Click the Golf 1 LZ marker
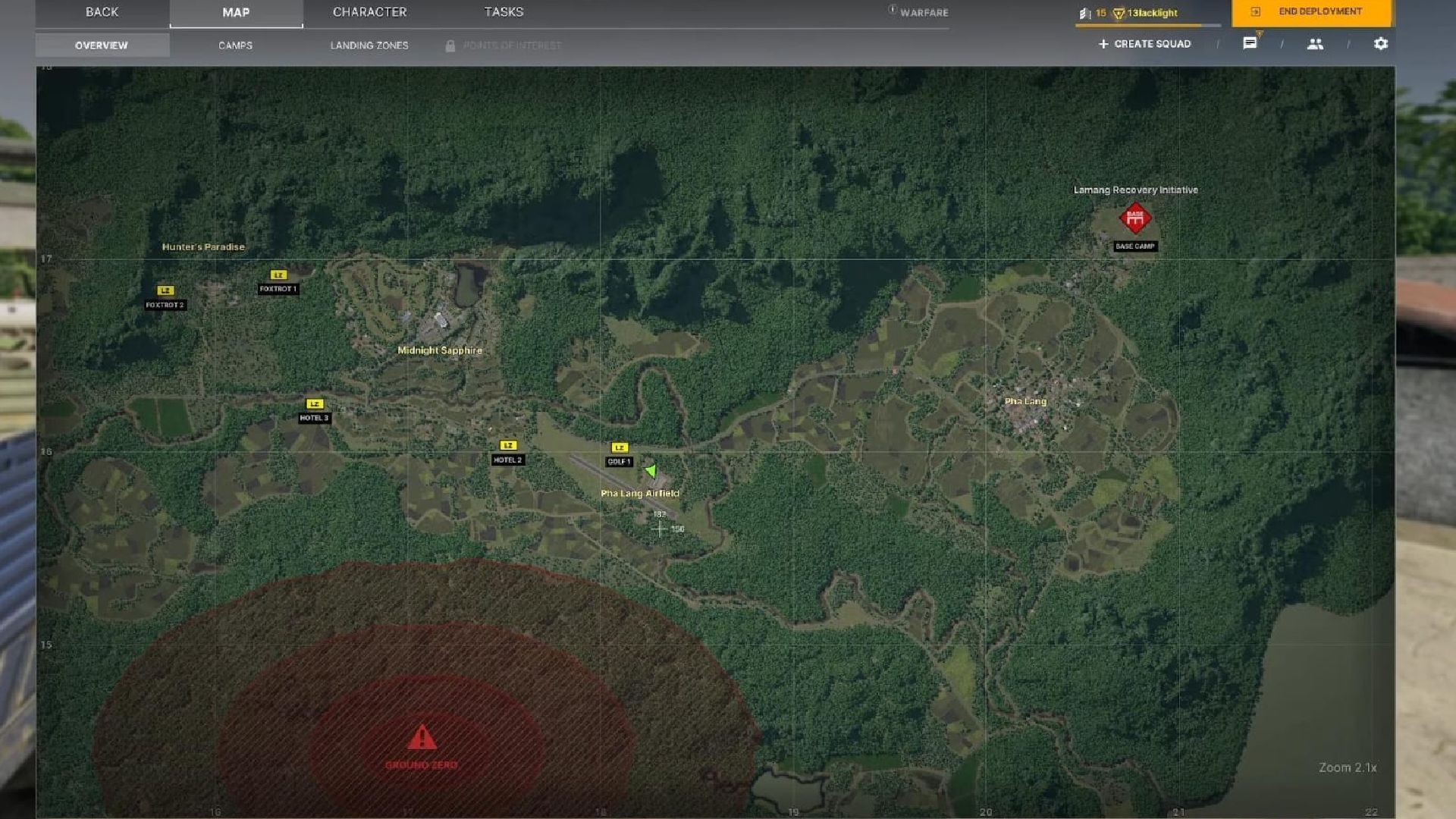The image size is (1456, 819). click(620, 448)
